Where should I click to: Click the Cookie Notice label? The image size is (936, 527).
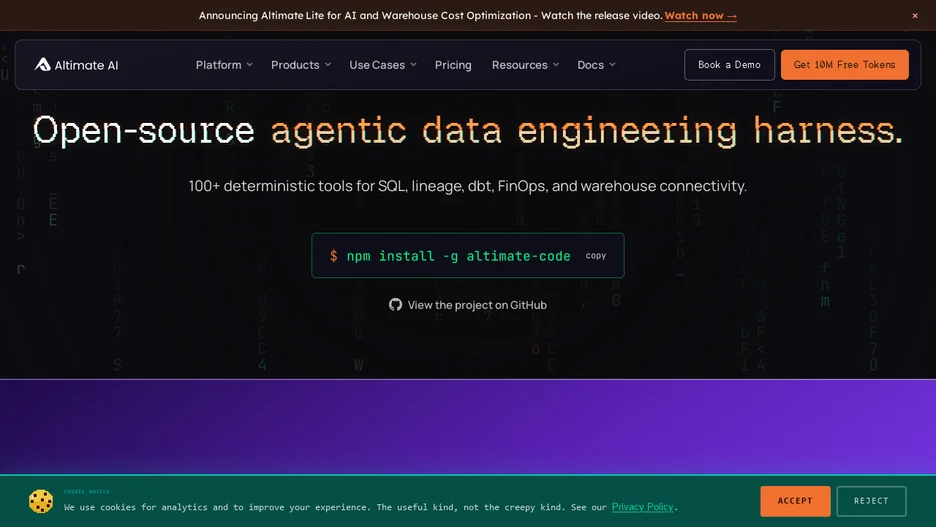click(87, 492)
